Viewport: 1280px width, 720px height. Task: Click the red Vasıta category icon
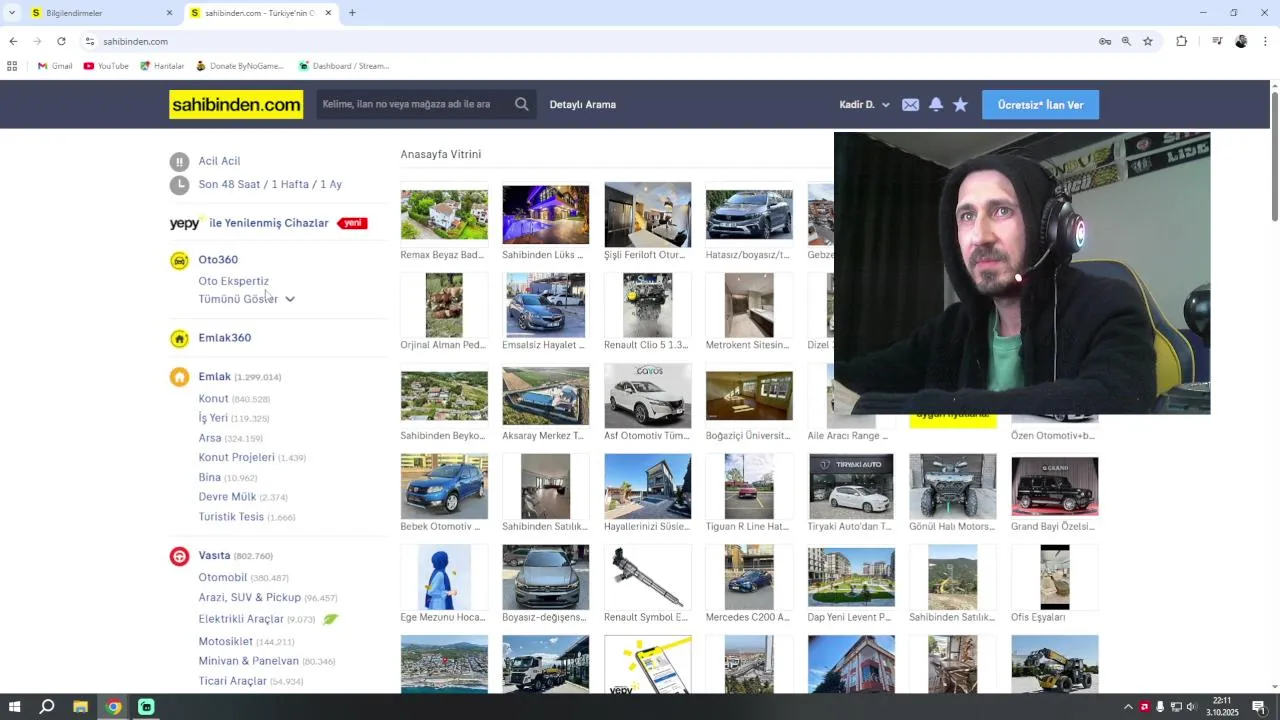179,556
